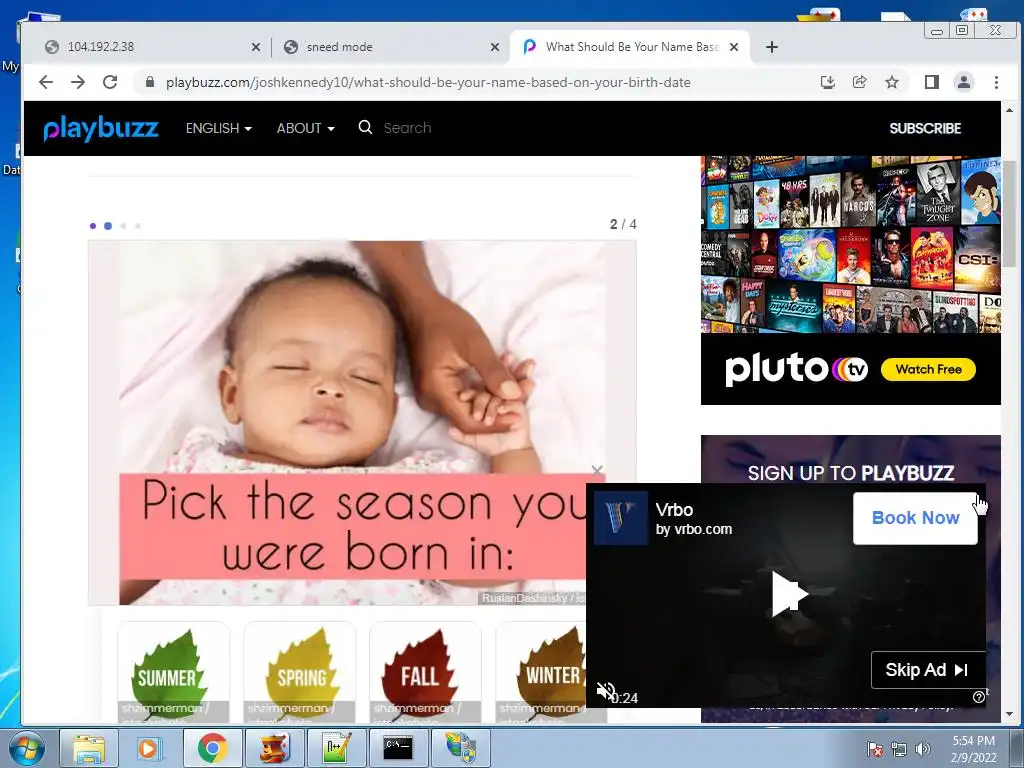
Task: Choose the WINTER leaf answer
Action: coord(541,673)
